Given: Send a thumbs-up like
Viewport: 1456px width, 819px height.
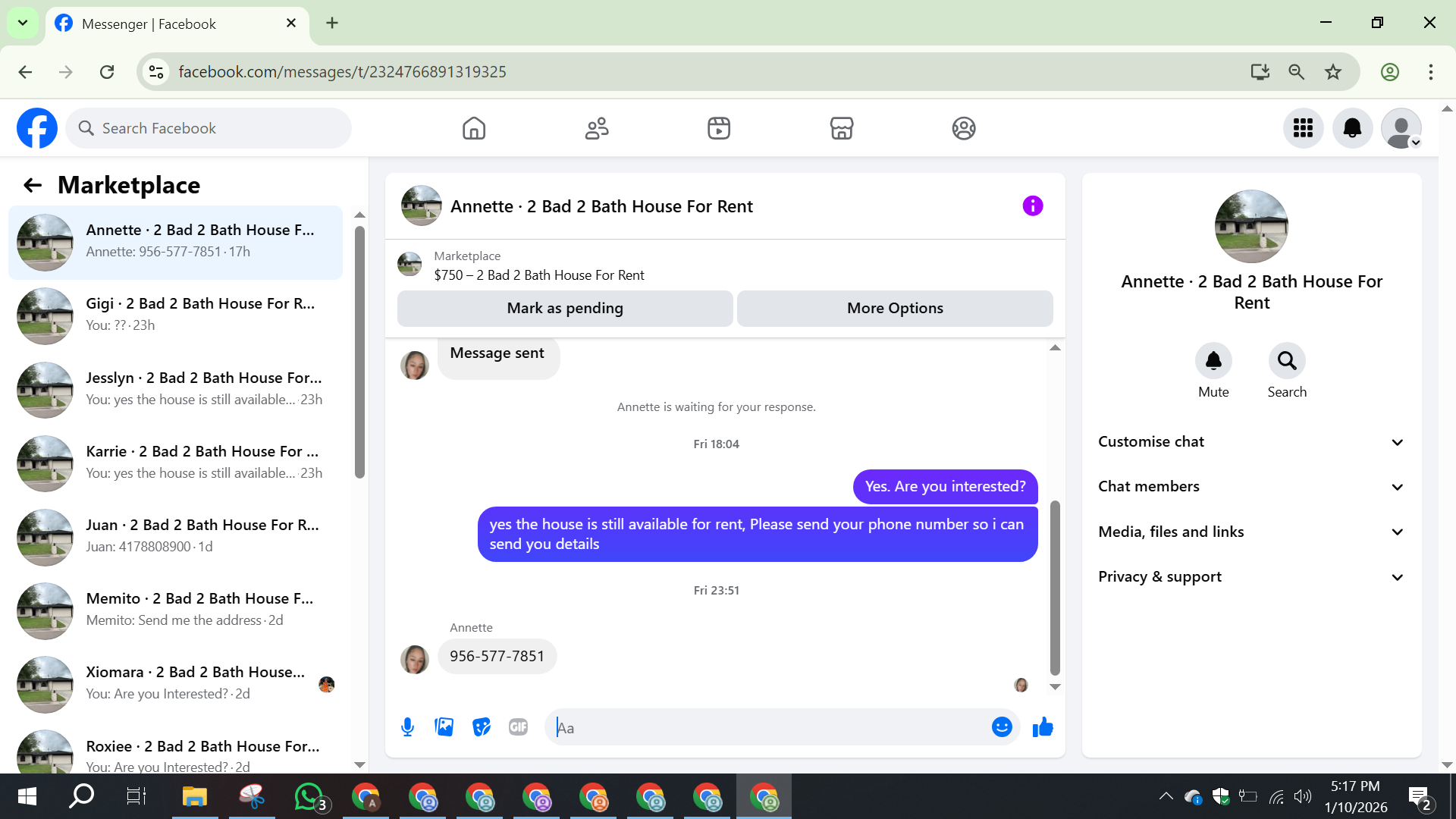Looking at the screenshot, I should pyautogui.click(x=1043, y=727).
